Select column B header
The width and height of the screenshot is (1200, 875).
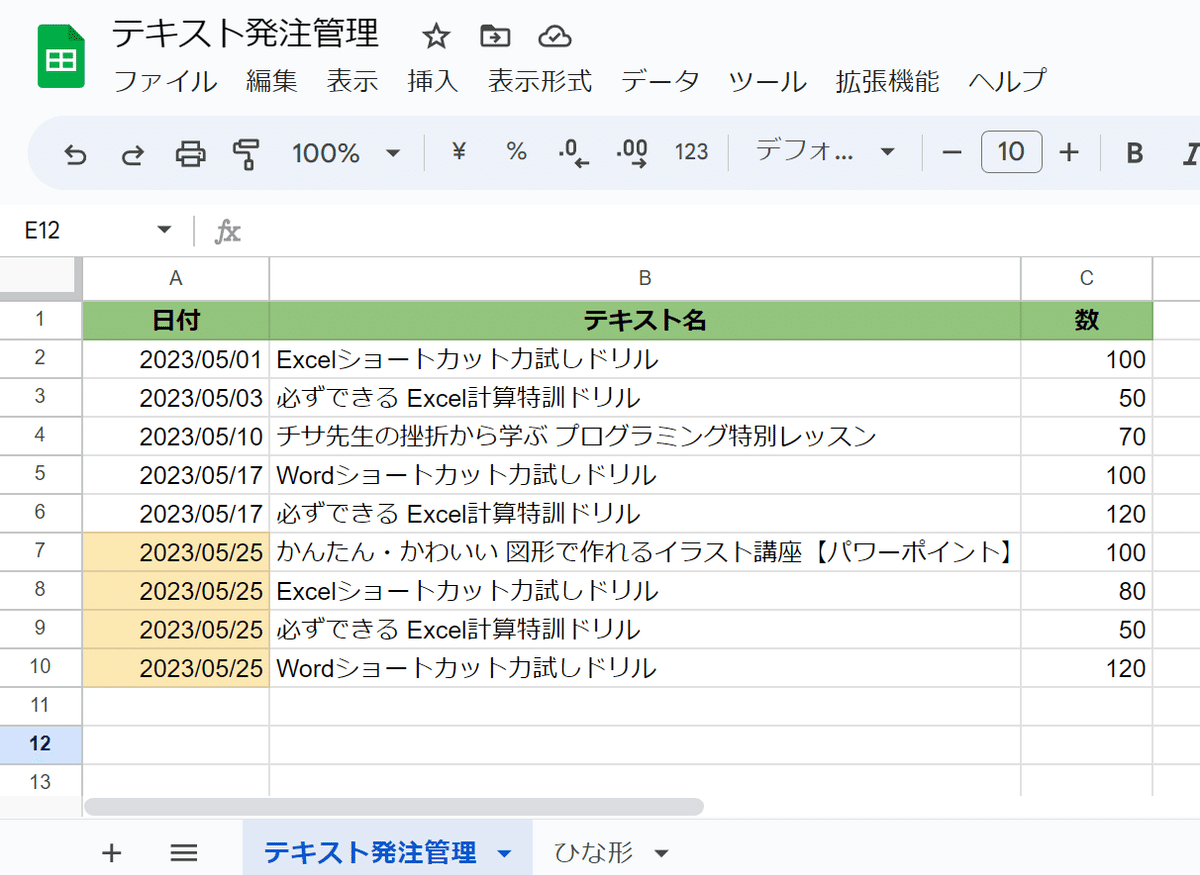pyautogui.click(x=645, y=278)
